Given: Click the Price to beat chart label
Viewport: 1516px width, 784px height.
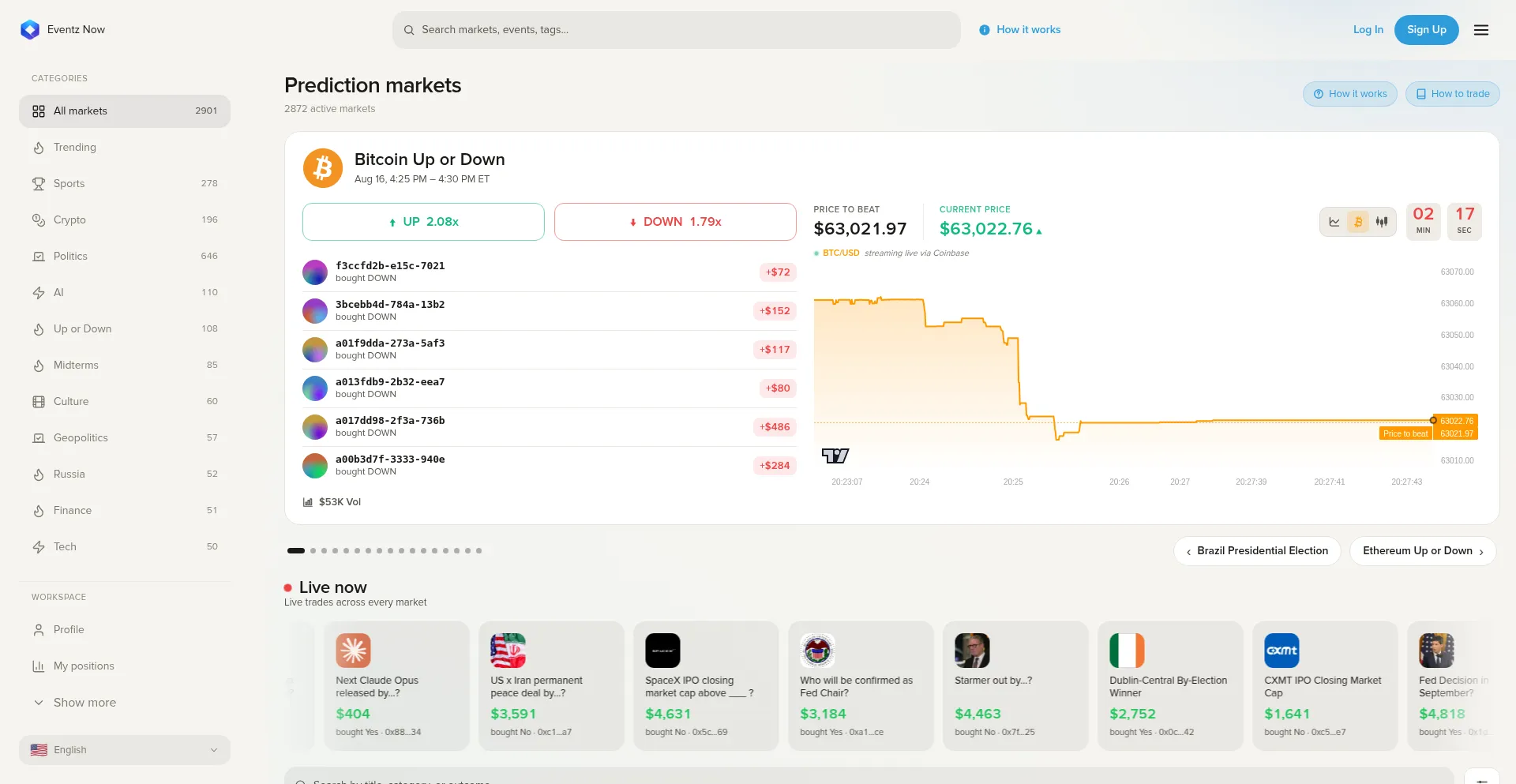Looking at the screenshot, I should 1405,433.
